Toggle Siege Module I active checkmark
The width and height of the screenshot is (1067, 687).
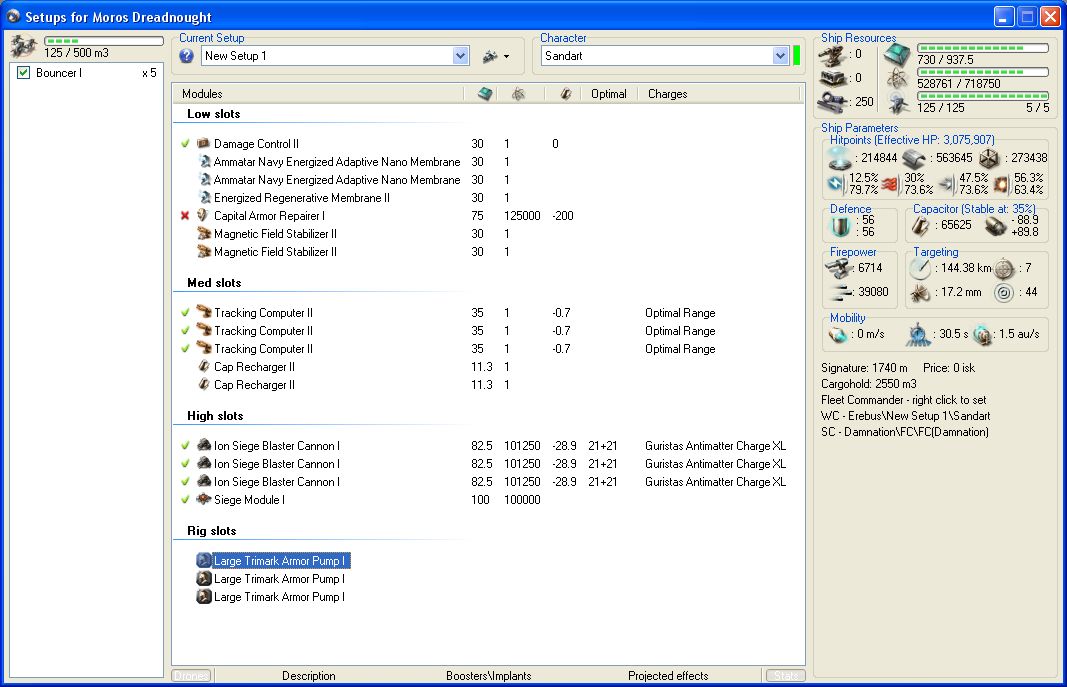coord(185,499)
